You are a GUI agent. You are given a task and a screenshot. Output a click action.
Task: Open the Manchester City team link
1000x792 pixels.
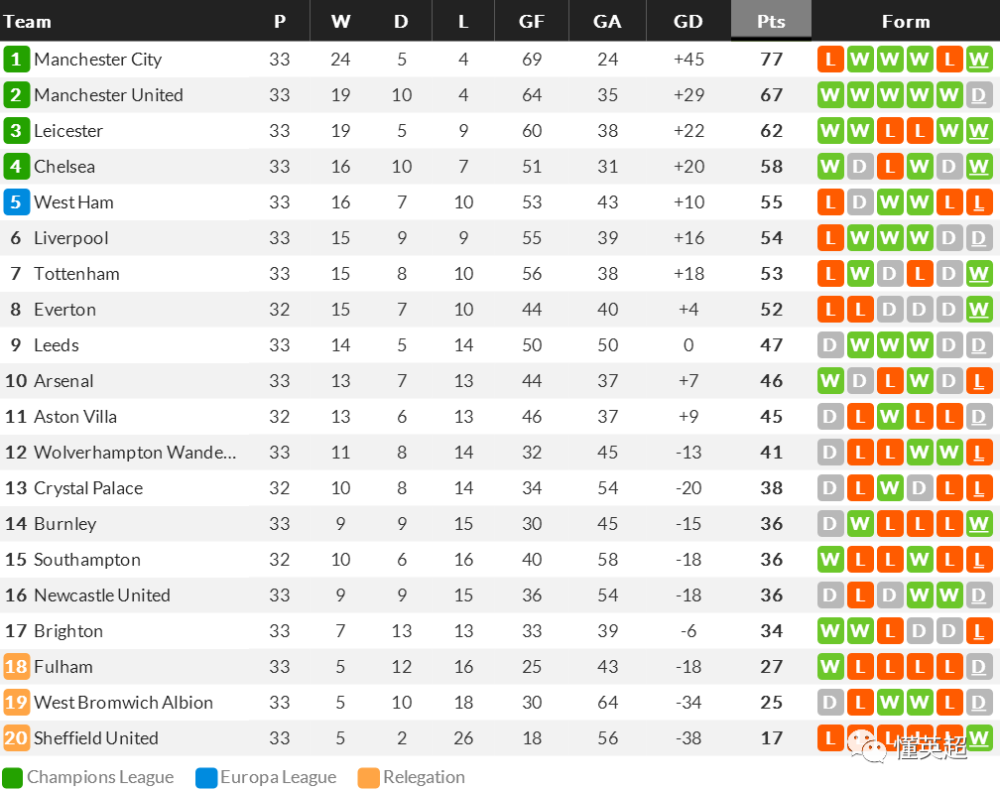point(98,59)
